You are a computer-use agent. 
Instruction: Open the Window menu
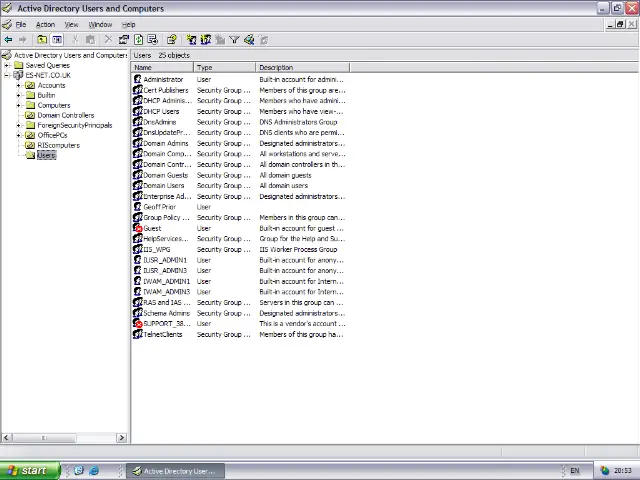100,24
